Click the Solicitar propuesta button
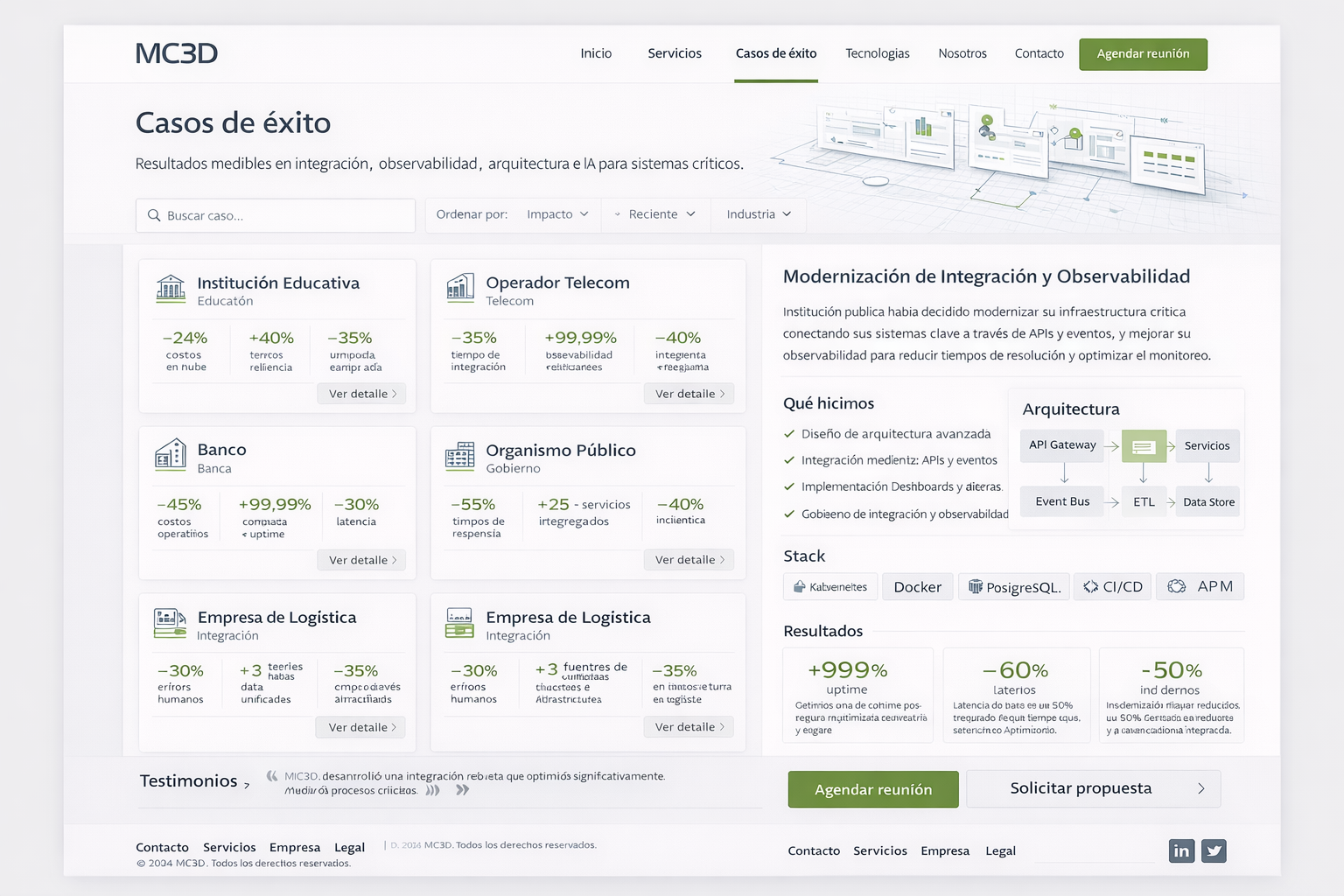Viewport: 1344px width, 896px height. tap(1093, 788)
